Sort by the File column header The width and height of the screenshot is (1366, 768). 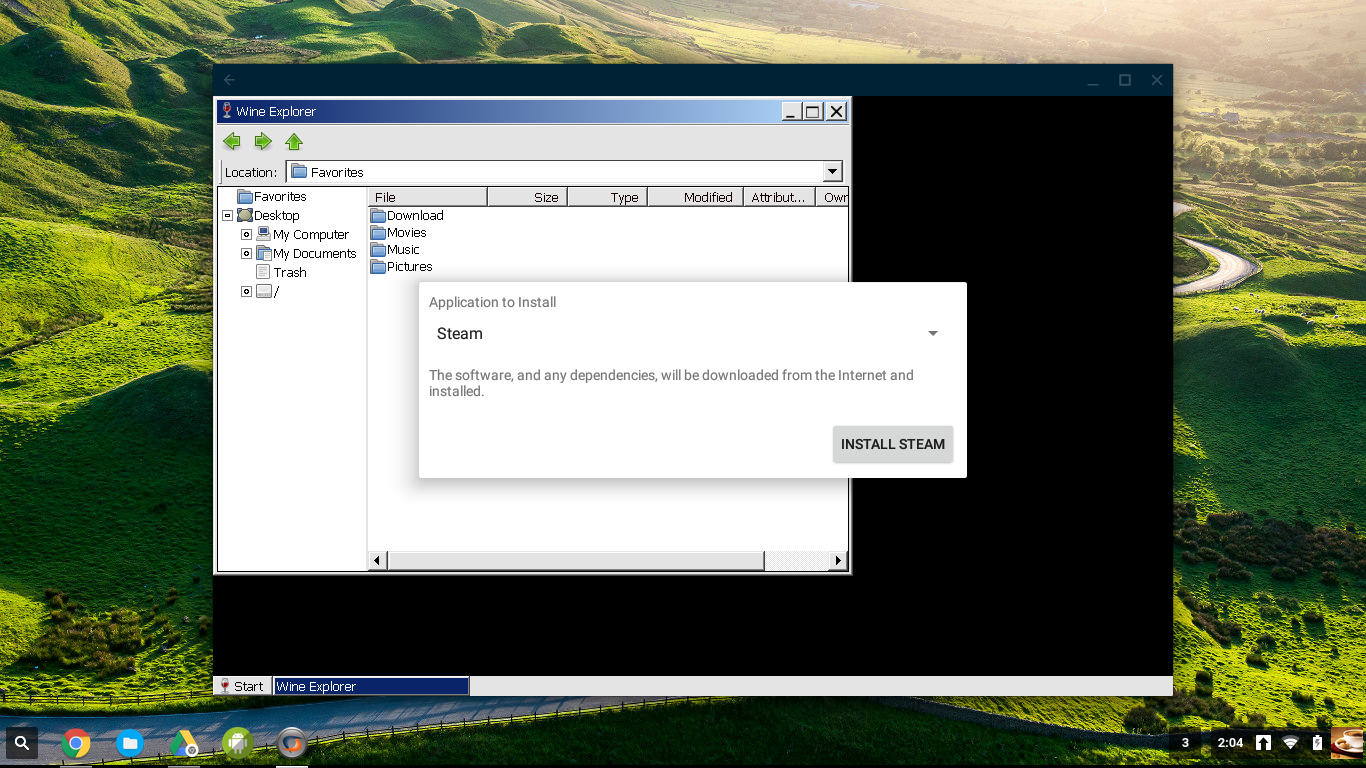click(427, 197)
